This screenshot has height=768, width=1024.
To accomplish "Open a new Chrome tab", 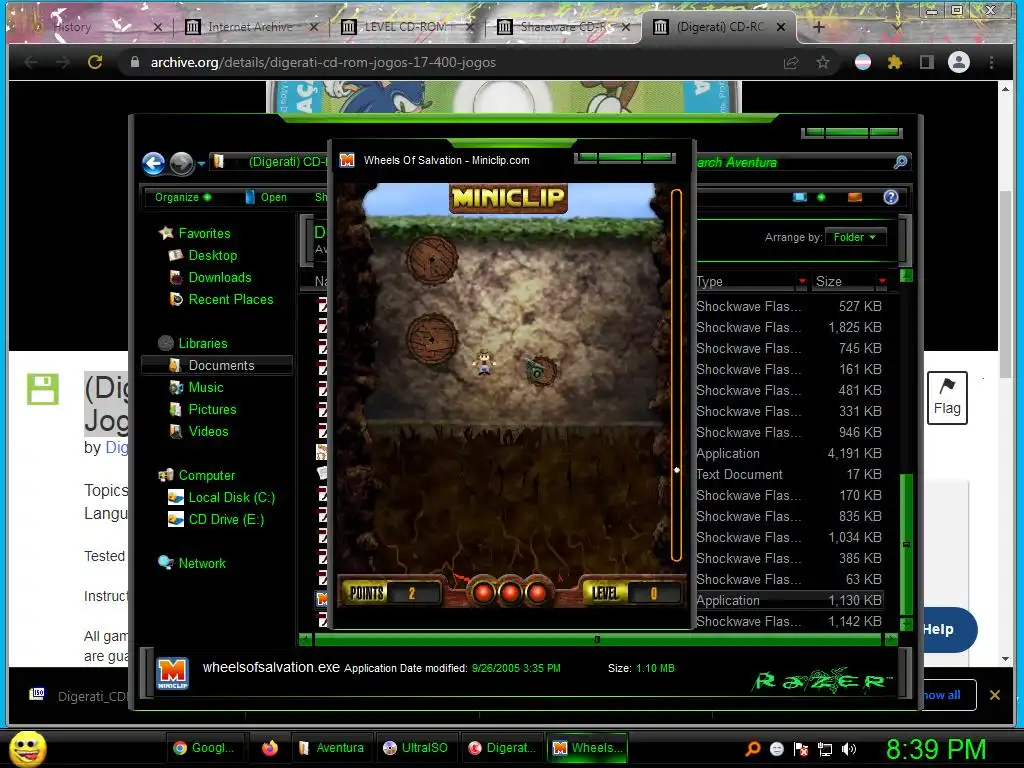I will 819,27.
